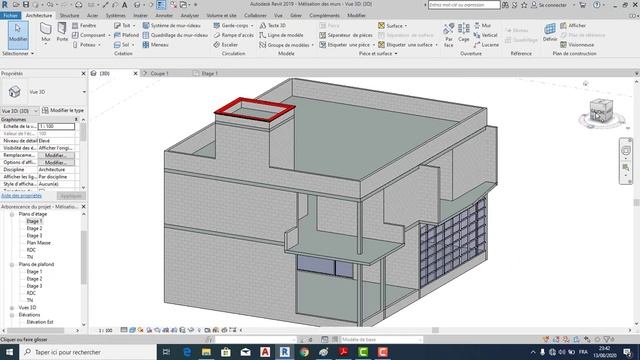Click the Rampe d'accès tool
Image resolution: width=640 pixels, height=360 pixels.
[x=234, y=35]
